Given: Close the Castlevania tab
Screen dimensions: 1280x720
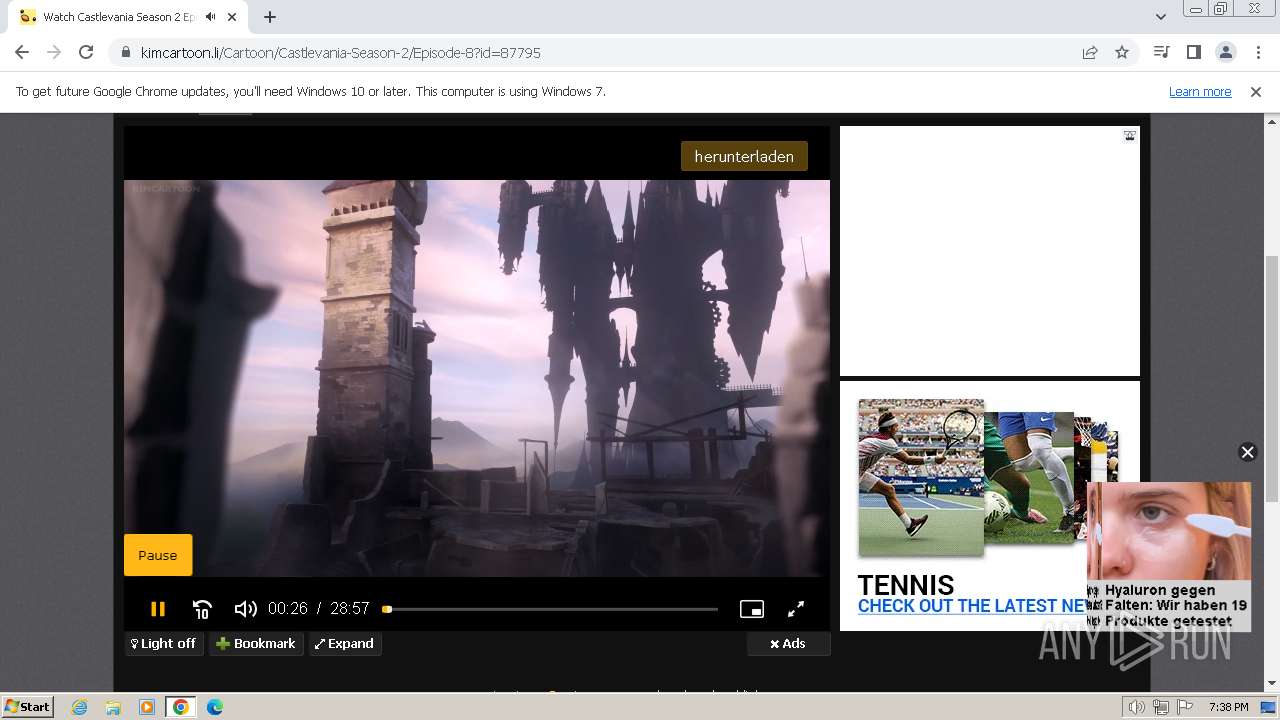Looking at the screenshot, I should pyautogui.click(x=233, y=17).
